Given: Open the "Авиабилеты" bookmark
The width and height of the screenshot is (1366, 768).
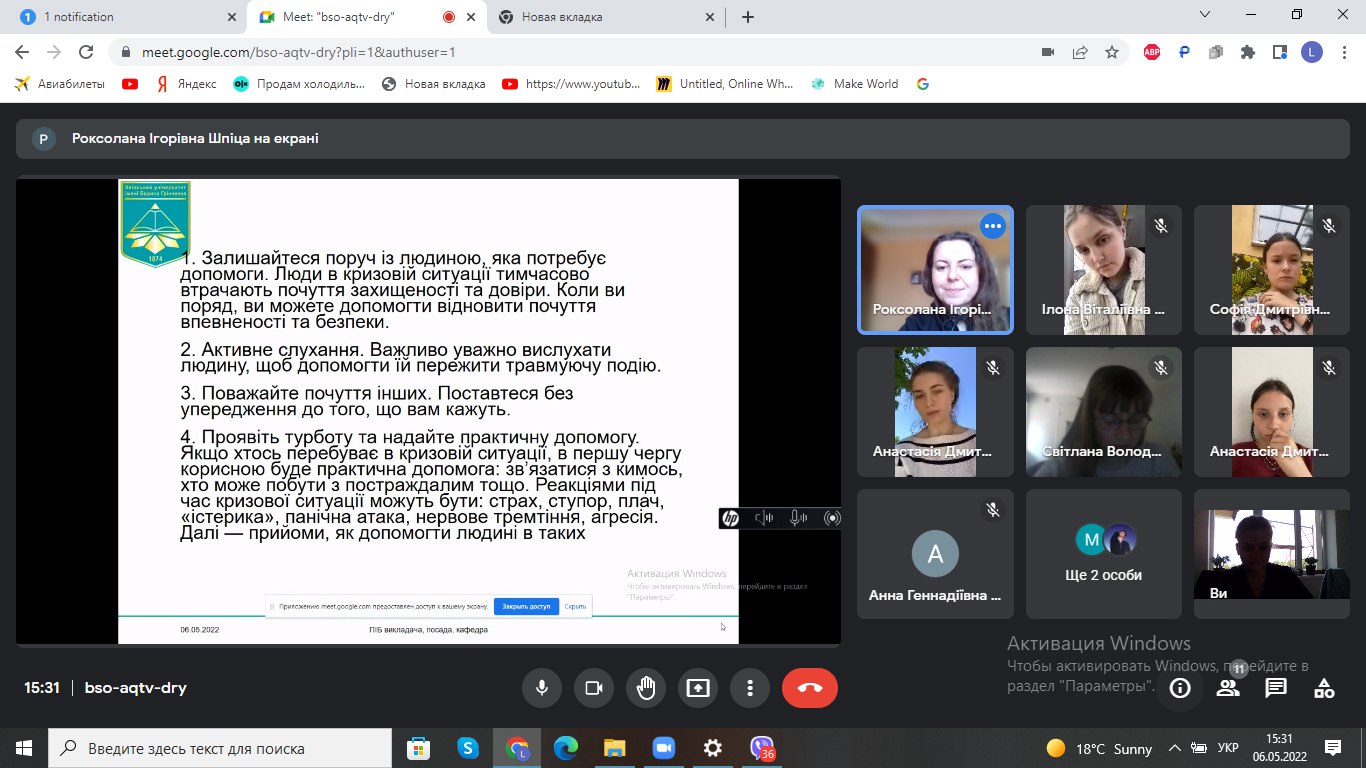Looking at the screenshot, I should [x=62, y=84].
